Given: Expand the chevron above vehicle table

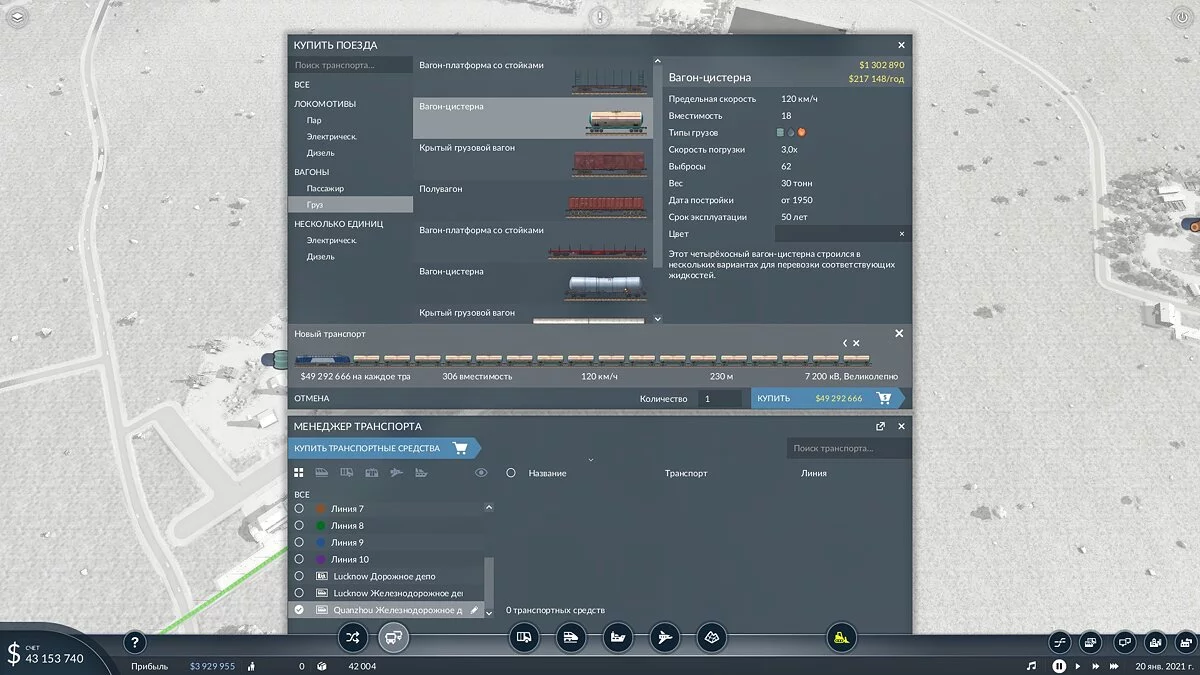Looking at the screenshot, I should [x=590, y=460].
